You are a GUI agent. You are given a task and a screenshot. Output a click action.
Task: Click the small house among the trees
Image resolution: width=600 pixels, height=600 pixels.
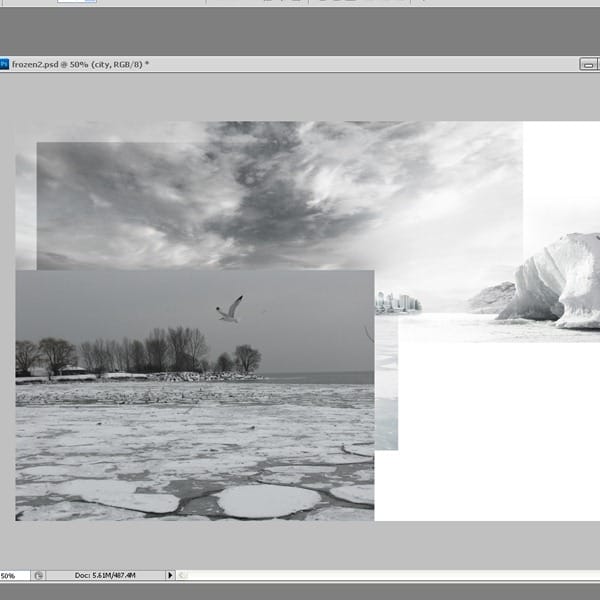click(x=71, y=370)
